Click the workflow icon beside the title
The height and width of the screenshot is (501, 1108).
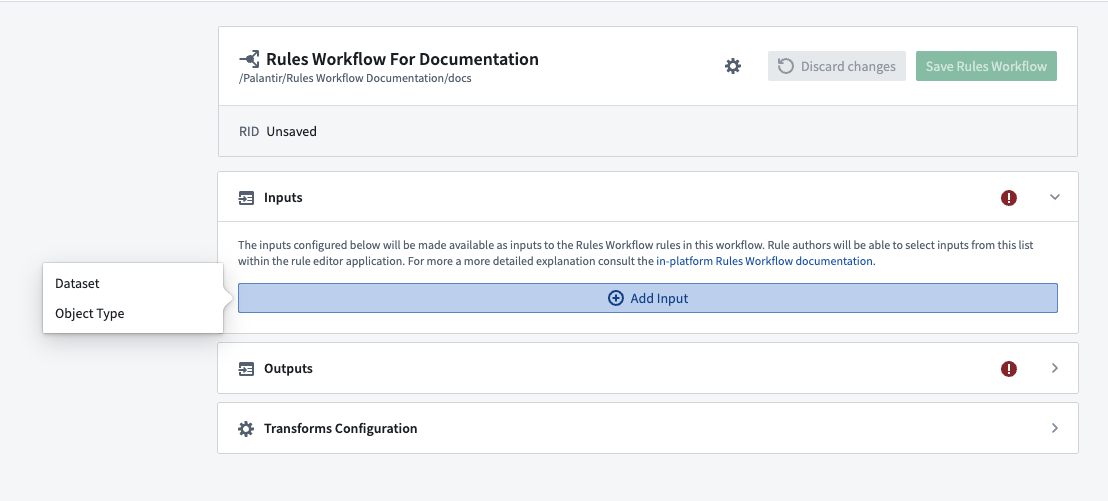click(249, 59)
